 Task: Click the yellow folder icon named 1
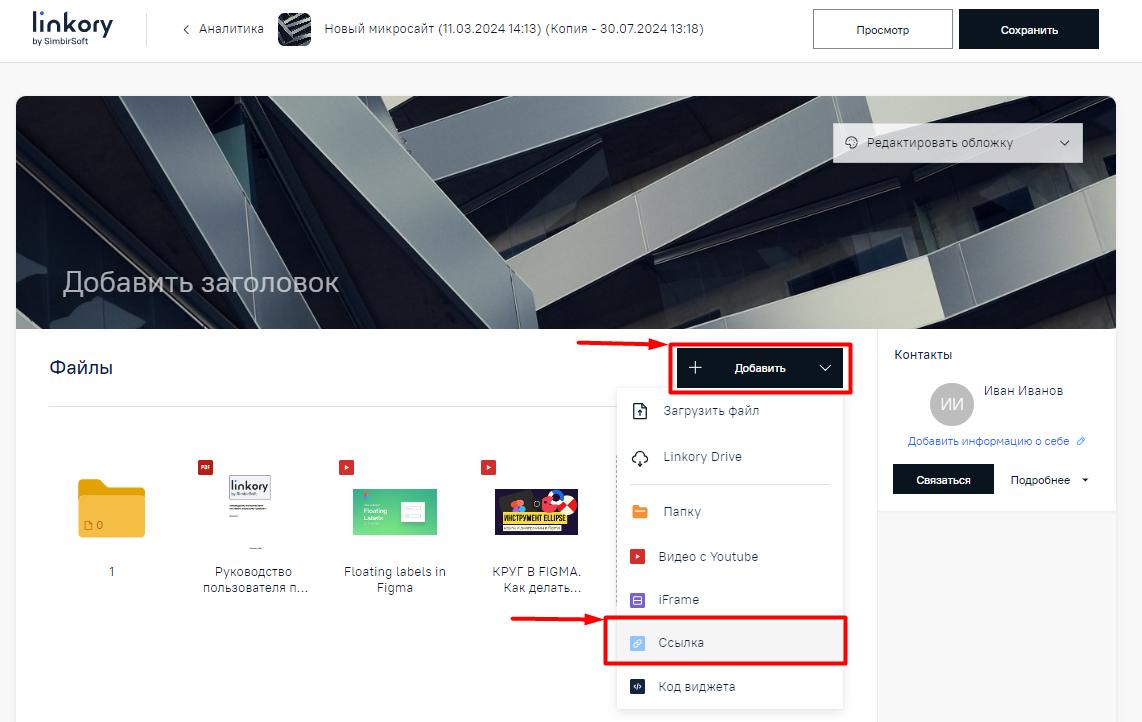point(111,508)
